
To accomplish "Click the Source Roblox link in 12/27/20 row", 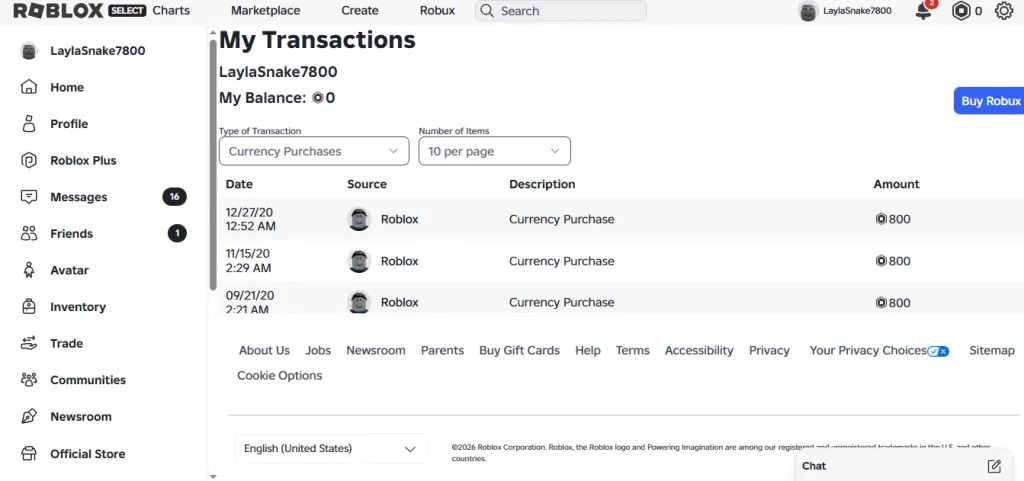I will 400,219.
